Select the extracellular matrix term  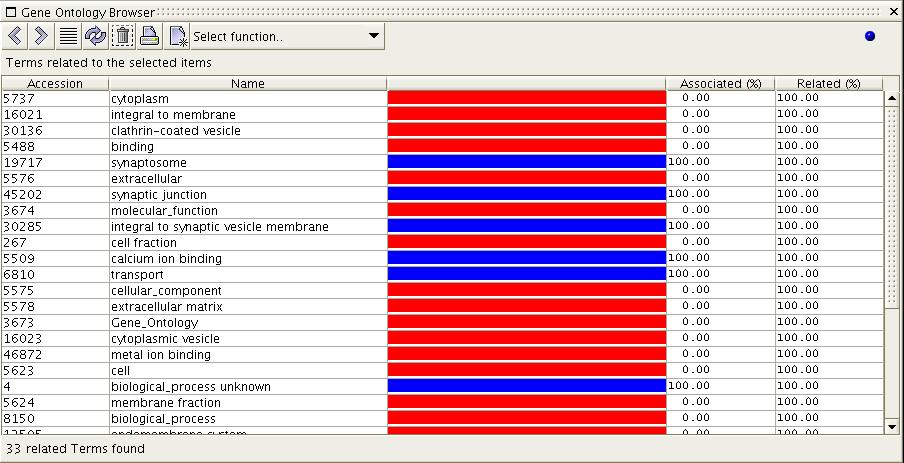(x=167, y=307)
